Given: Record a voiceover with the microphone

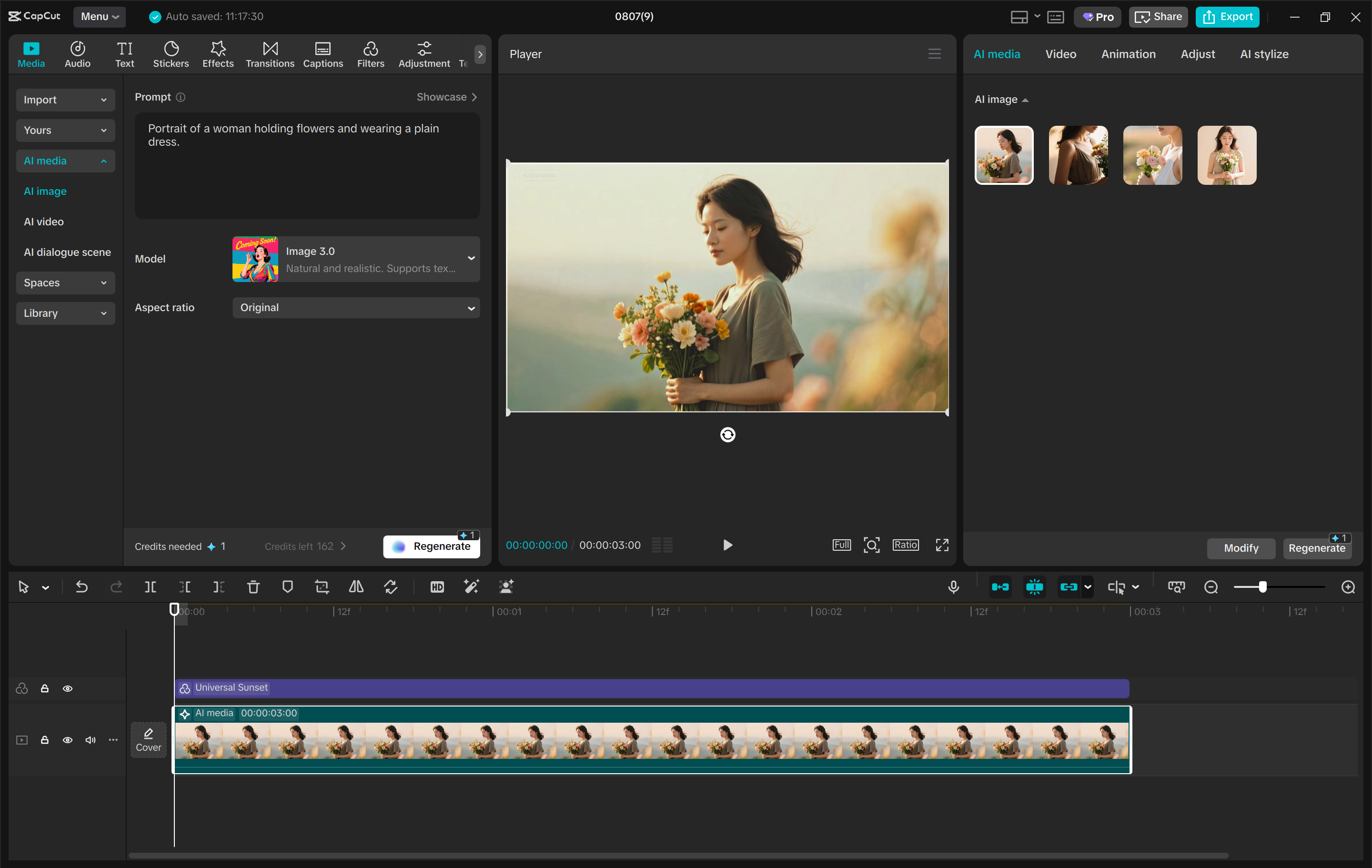Looking at the screenshot, I should [x=953, y=586].
